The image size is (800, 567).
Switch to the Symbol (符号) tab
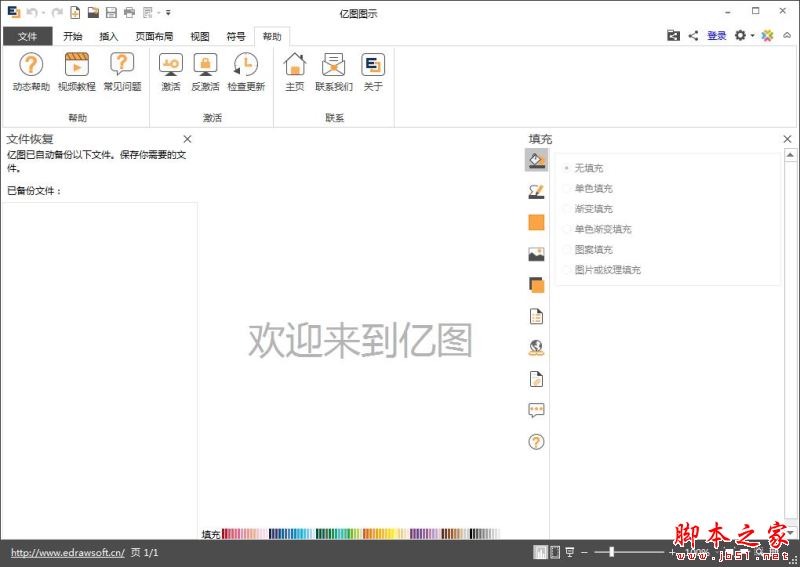236,36
